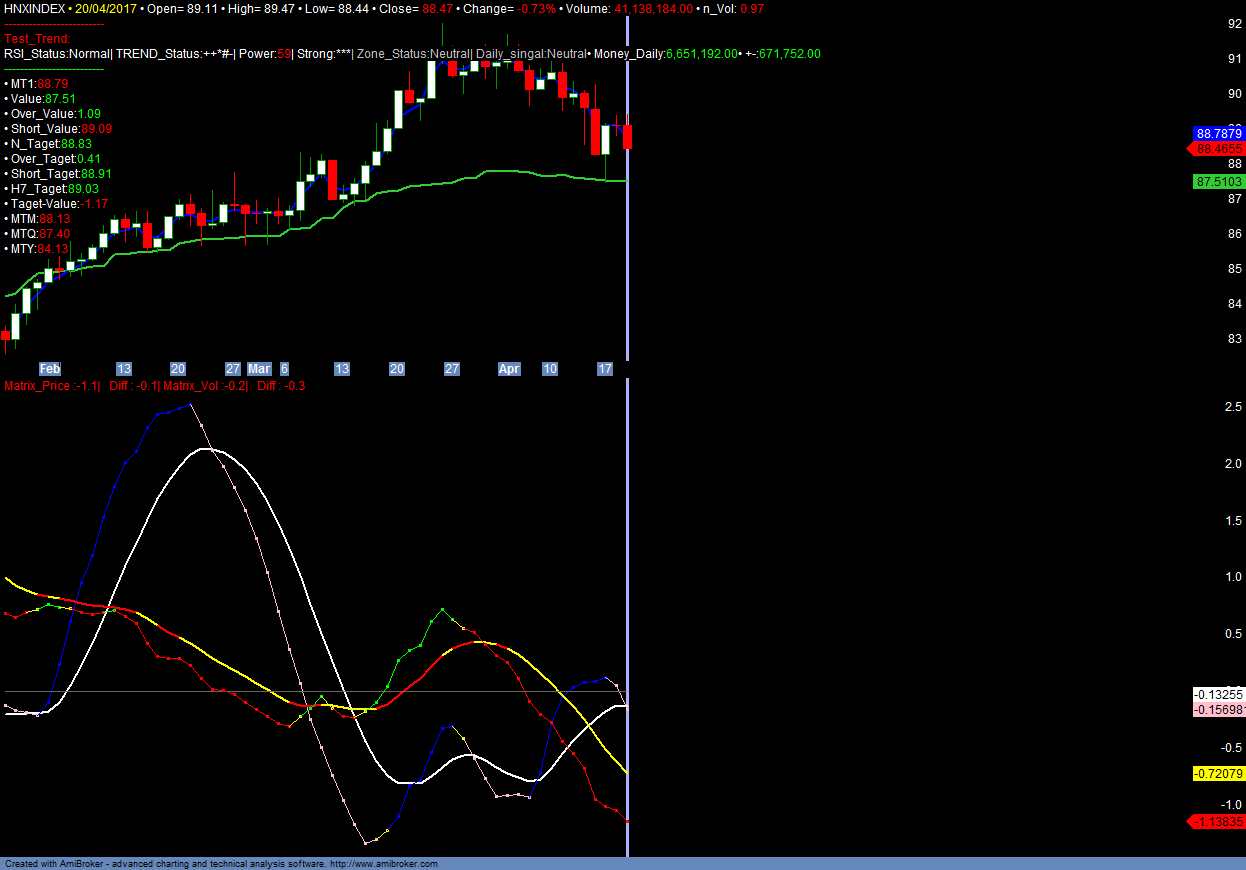
Task: Click the MTY 84.13 legend entry
Action: tap(39, 249)
